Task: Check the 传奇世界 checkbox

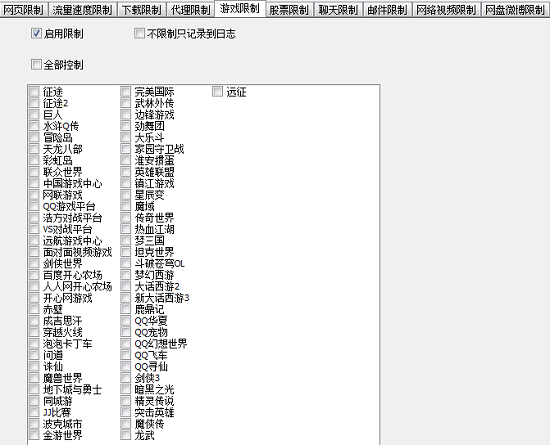Action: click(x=126, y=218)
